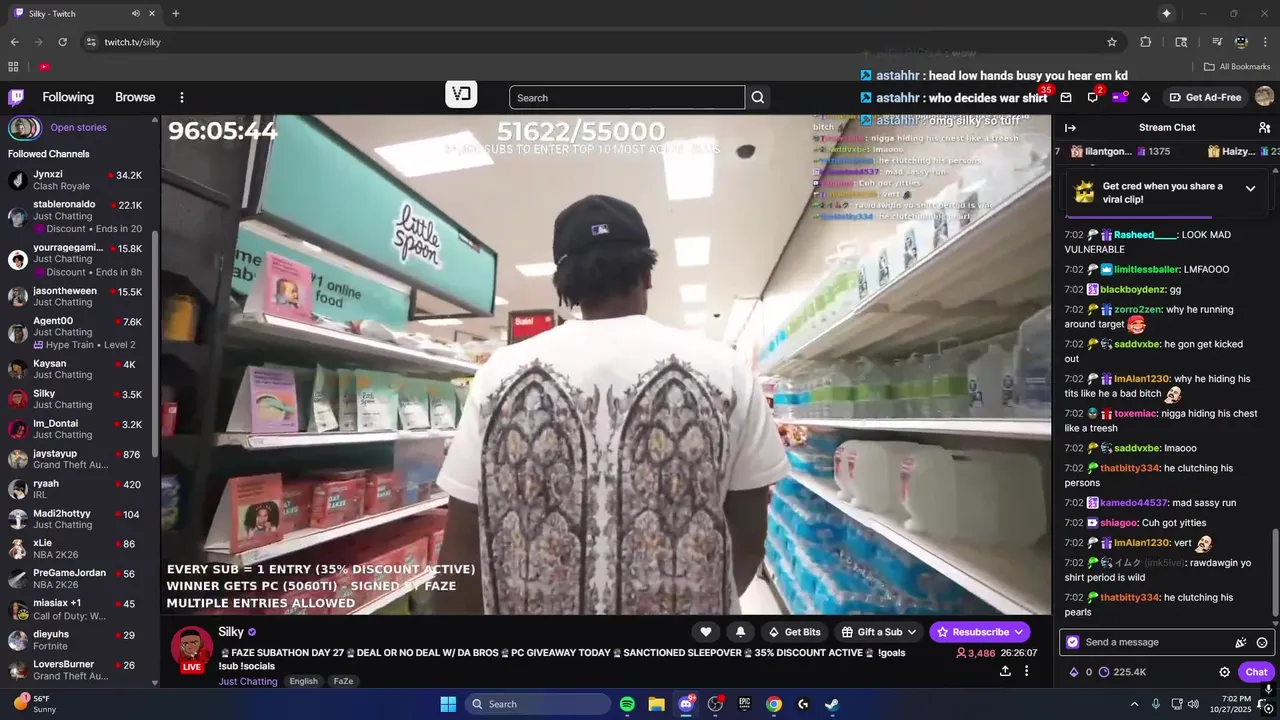
Task: Open chat settings gear
Action: pyautogui.click(x=1224, y=672)
